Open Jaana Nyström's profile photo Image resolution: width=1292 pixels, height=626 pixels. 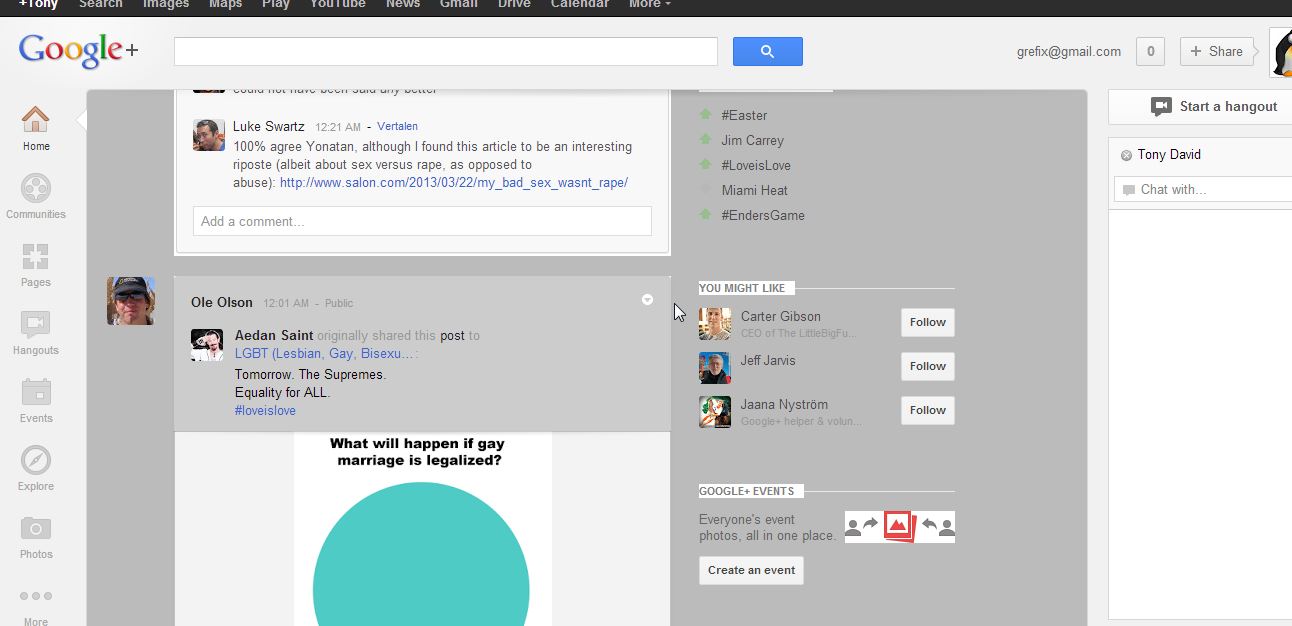pyautogui.click(x=715, y=412)
